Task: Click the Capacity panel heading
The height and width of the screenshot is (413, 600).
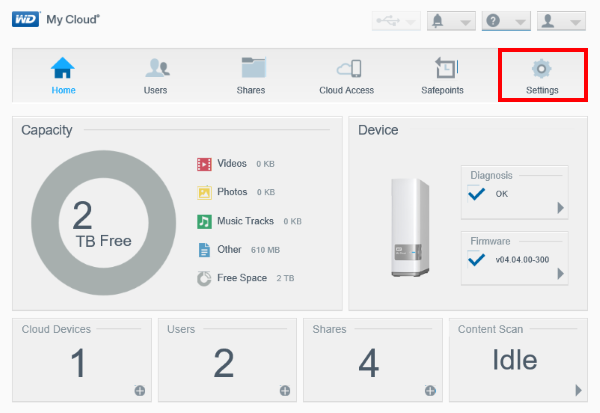Action: [47, 131]
